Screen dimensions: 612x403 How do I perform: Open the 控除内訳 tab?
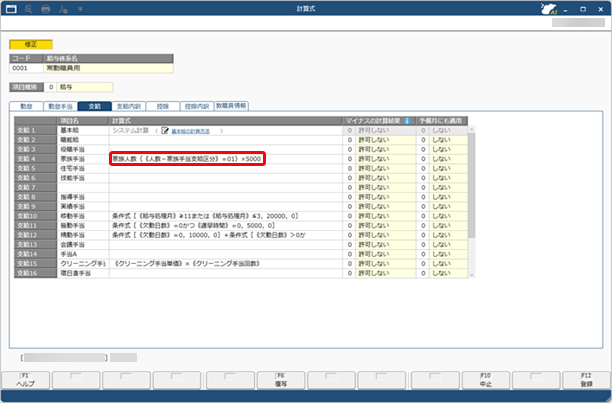pos(194,105)
